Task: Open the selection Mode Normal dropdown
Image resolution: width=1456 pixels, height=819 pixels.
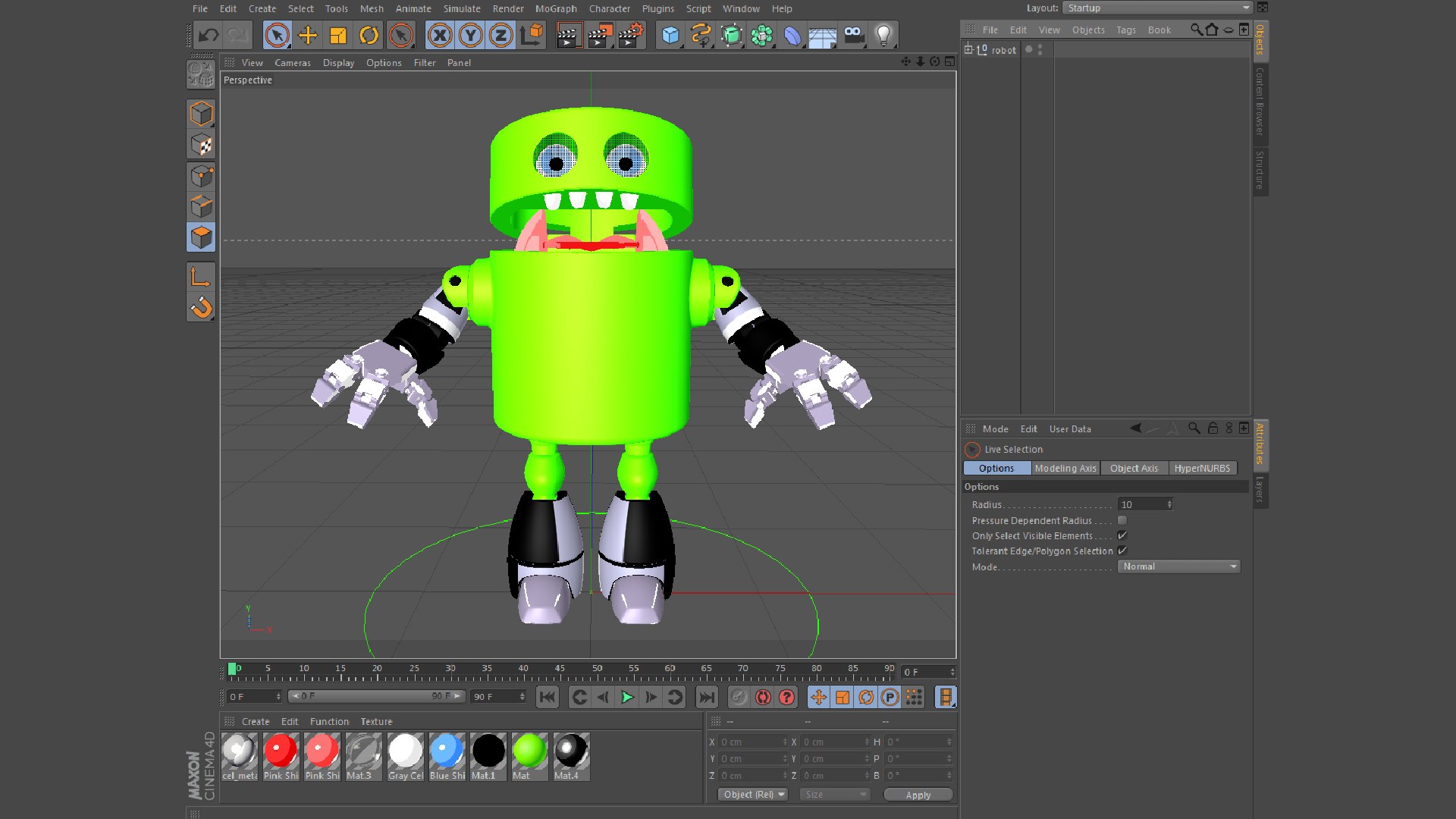Action: pyautogui.click(x=1178, y=566)
